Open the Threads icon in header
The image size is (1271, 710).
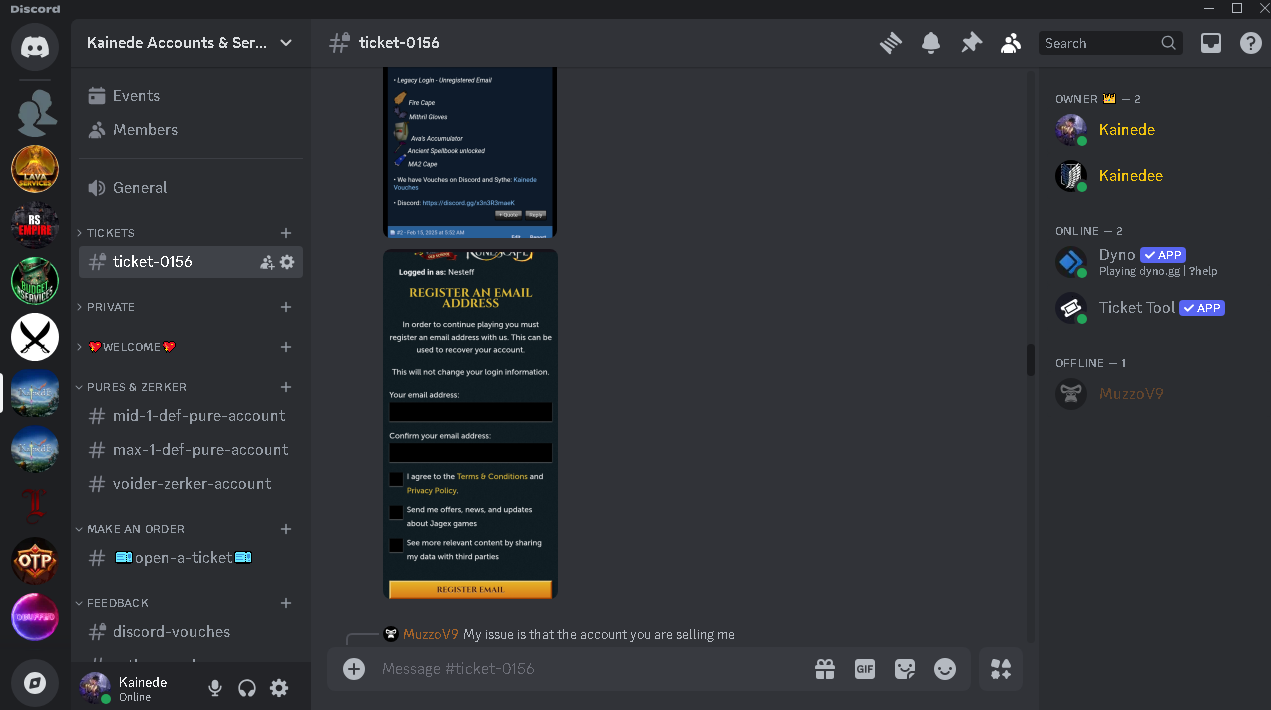891,43
